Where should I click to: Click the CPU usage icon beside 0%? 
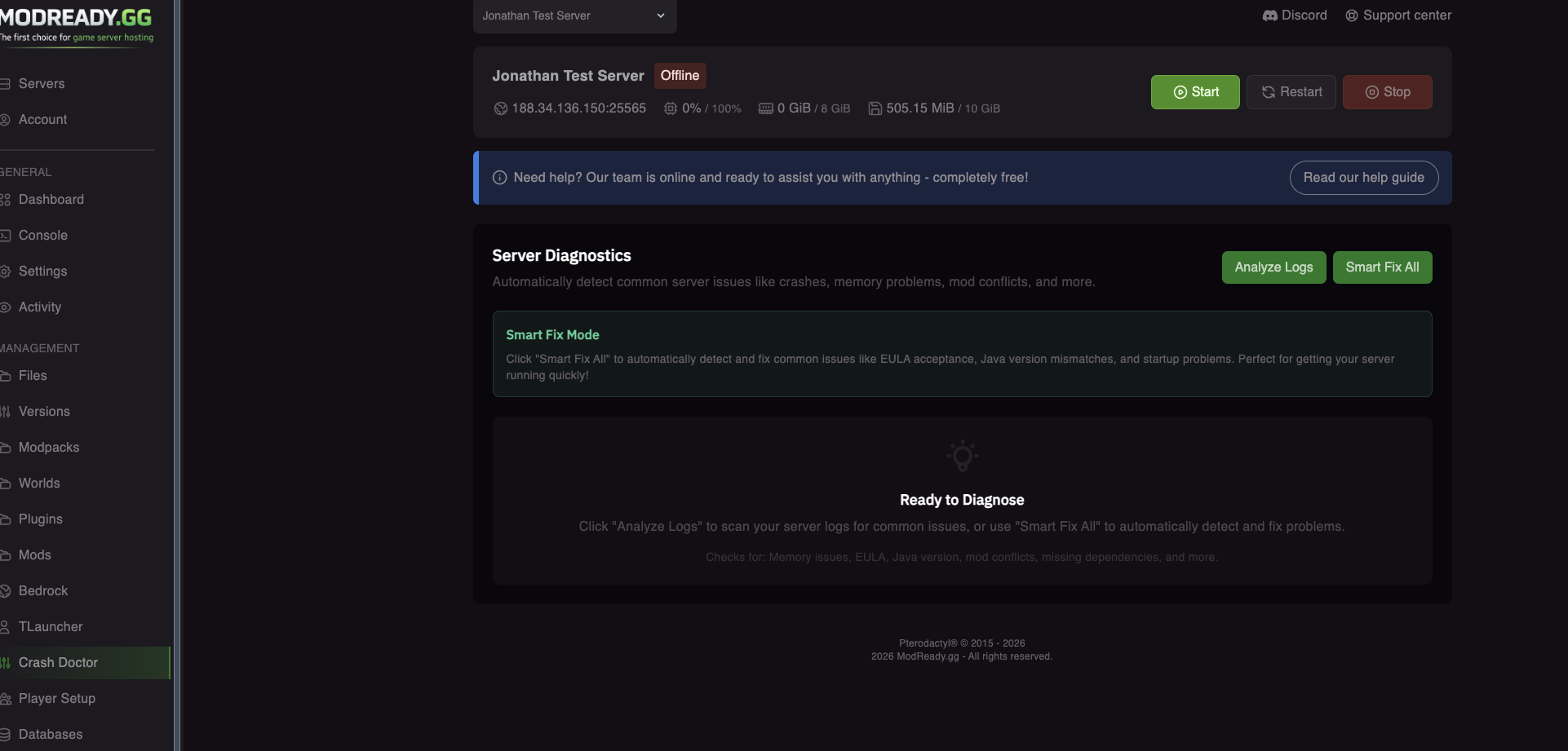point(670,108)
